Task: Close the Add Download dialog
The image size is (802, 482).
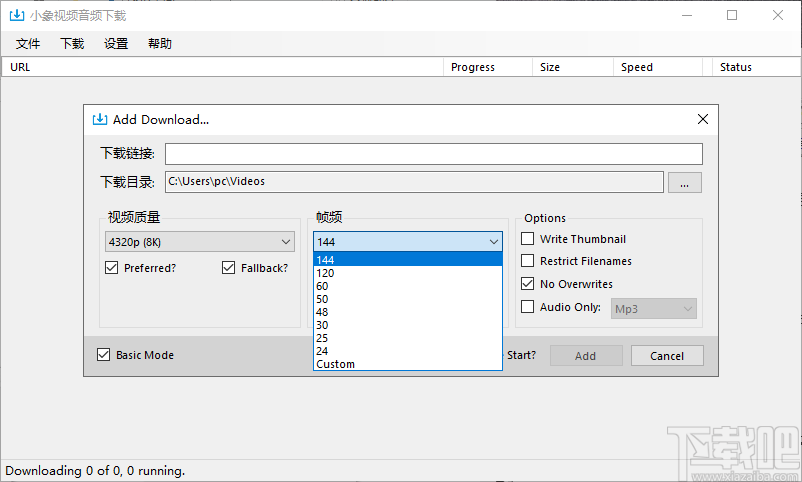Action: pos(703,119)
